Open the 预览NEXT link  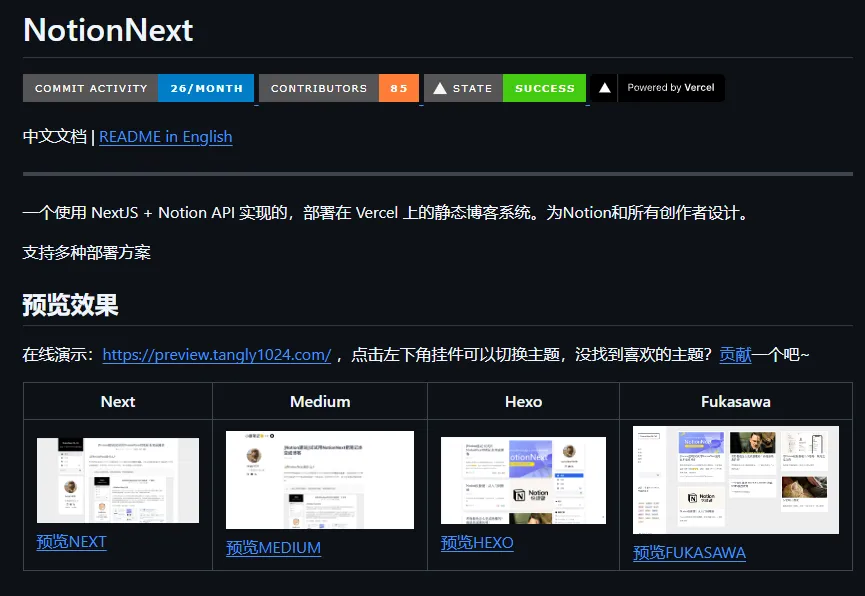[71, 542]
